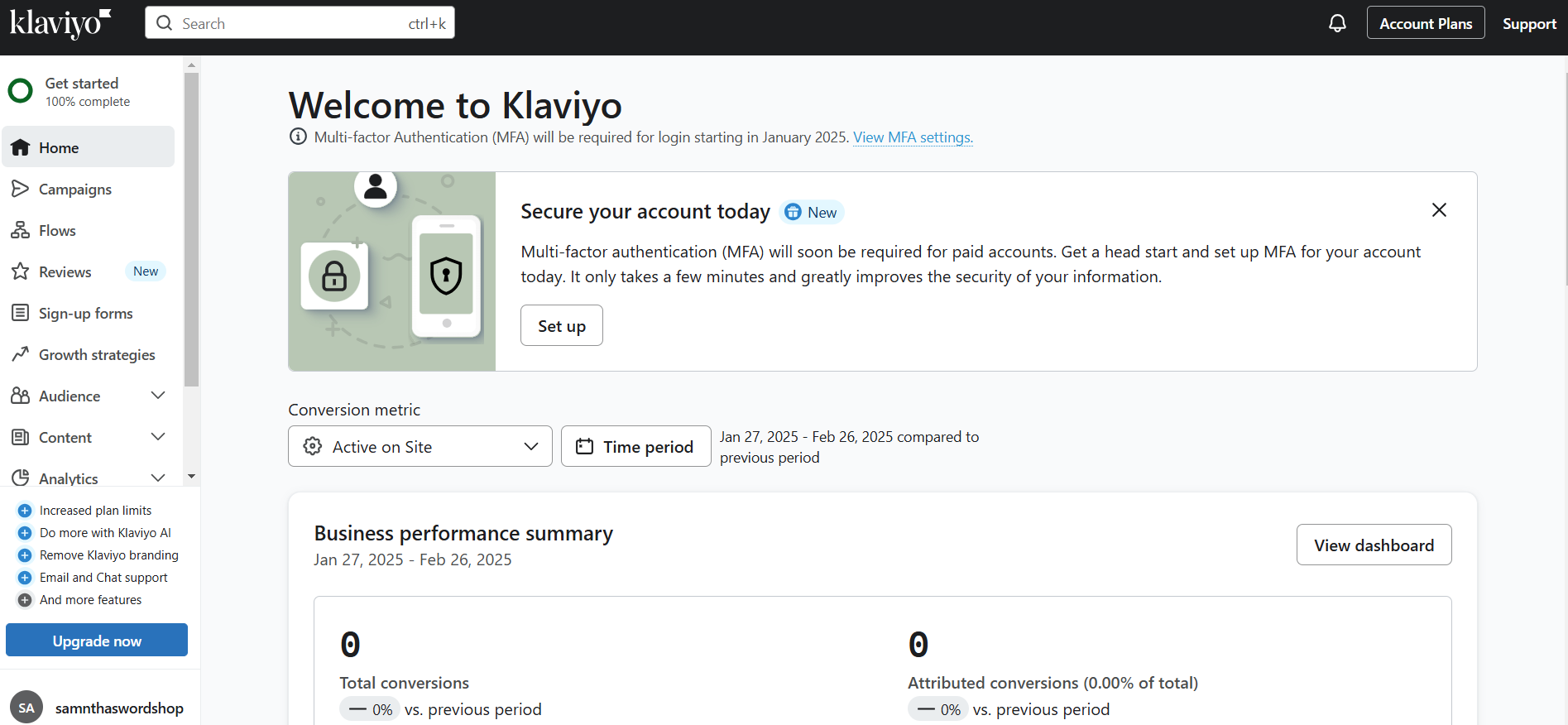This screenshot has width=1568, height=725.
Task: Click the Sign-up forms icon
Action: coord(21,313)
